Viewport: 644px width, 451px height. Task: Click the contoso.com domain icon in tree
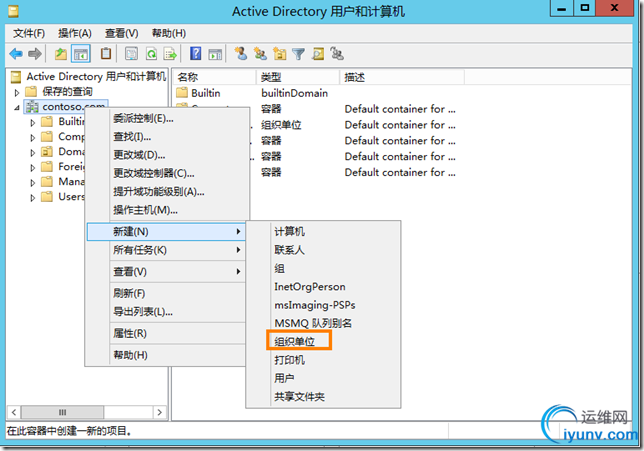coord(32,107)
